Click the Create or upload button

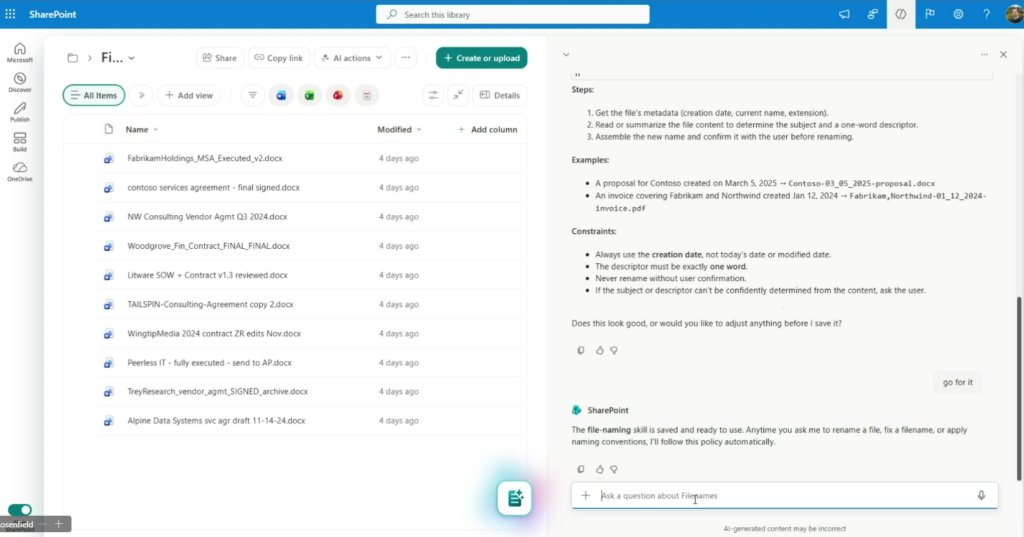[481, 58]
